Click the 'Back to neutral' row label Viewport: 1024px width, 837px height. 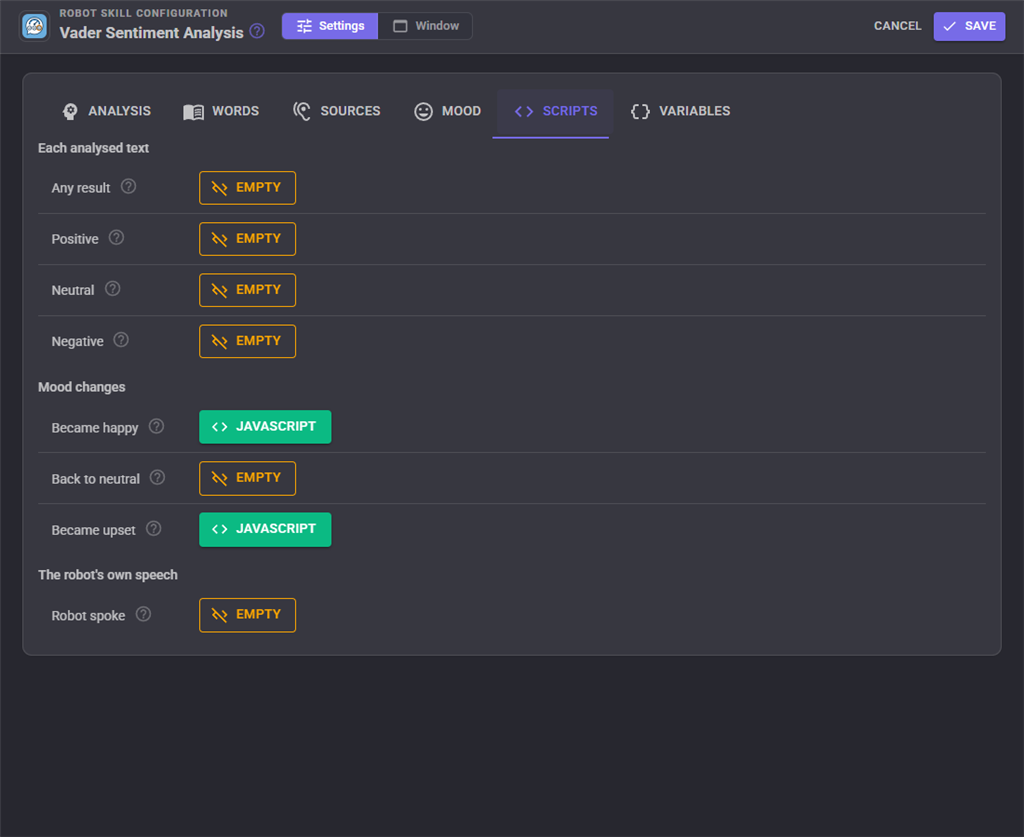coord(95,479)
